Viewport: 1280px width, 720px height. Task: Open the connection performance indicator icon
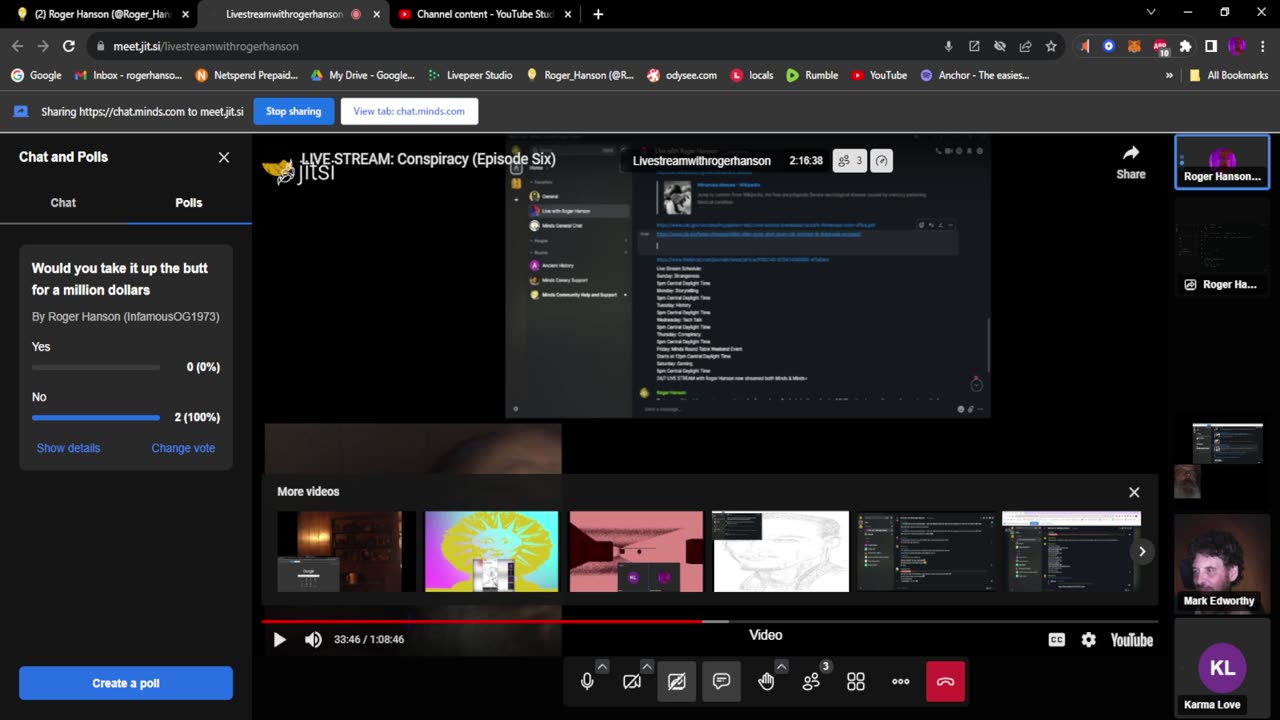coord(881,160)
